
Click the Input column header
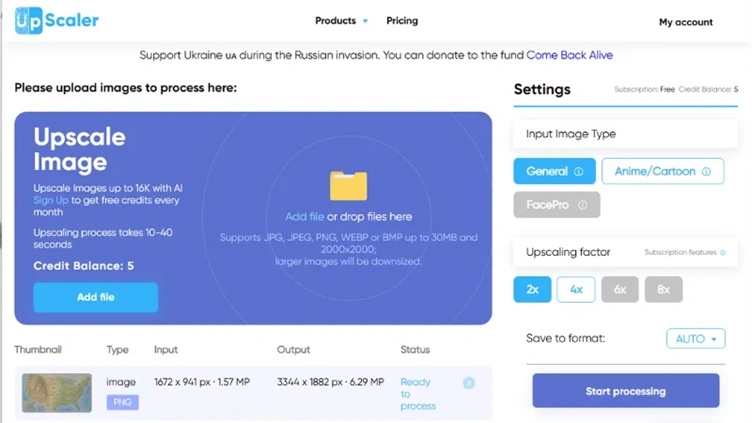pos(165,350)
